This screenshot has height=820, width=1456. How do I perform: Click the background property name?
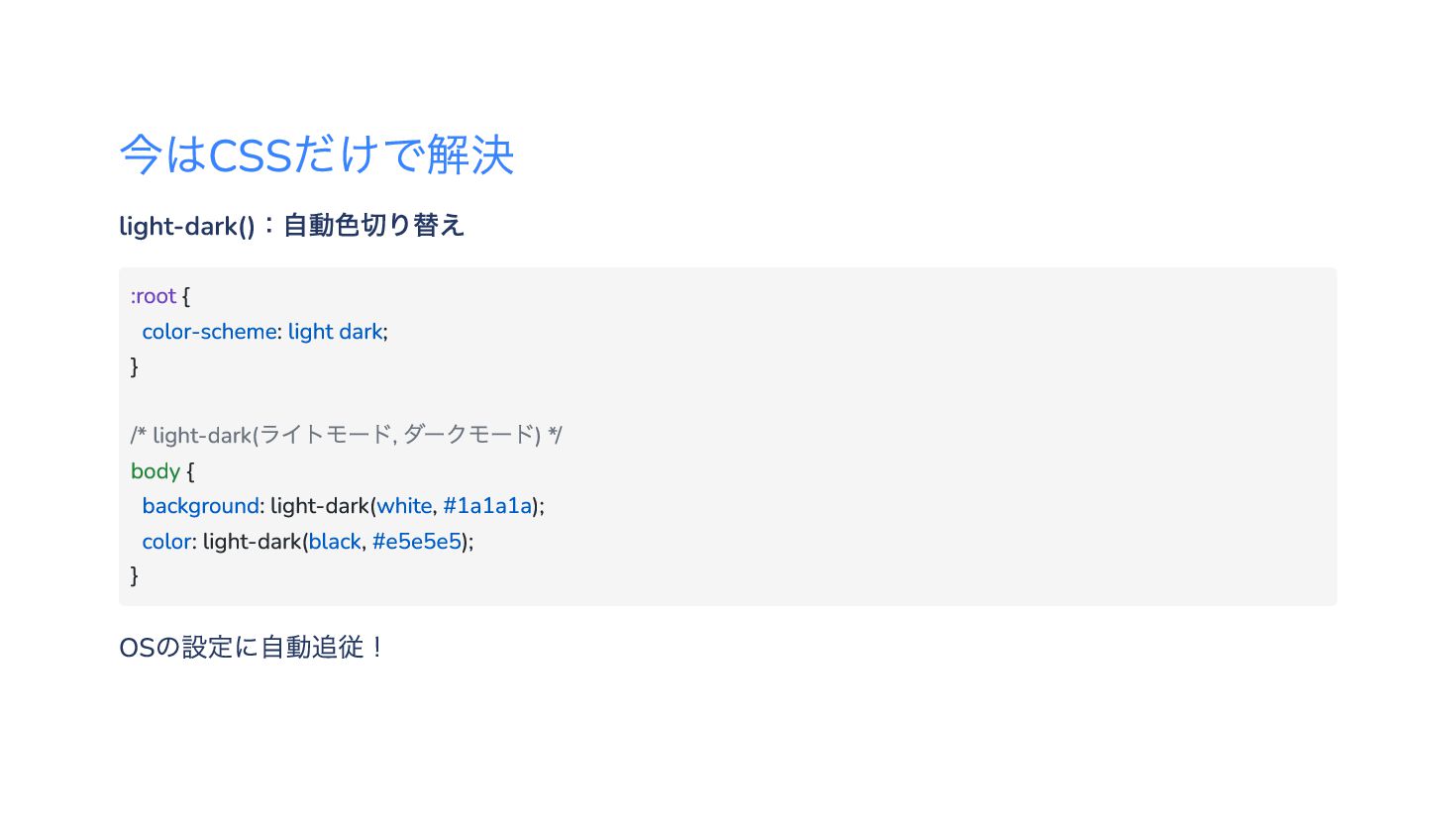click(201, 506)
